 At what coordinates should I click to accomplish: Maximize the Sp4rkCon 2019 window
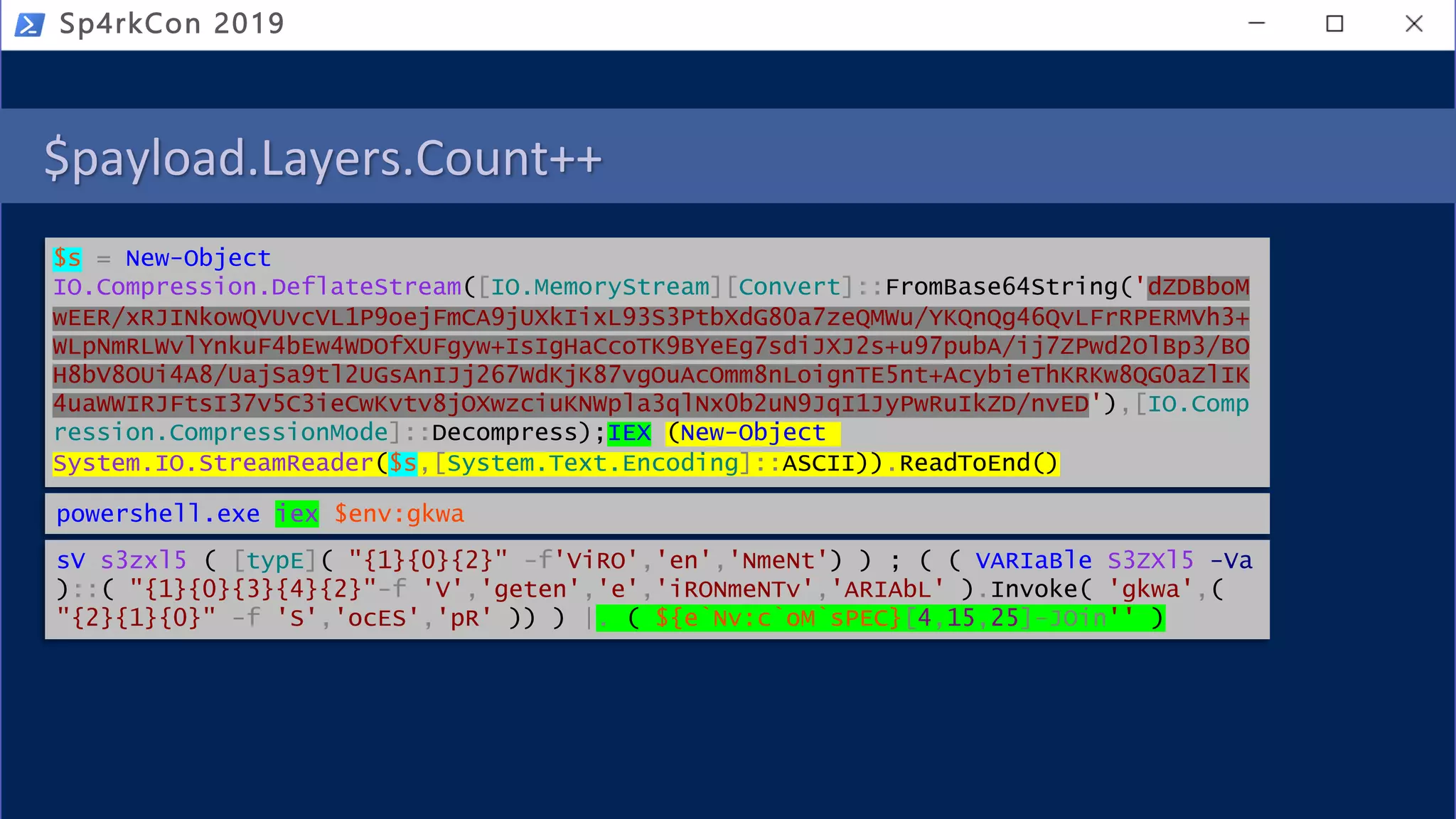point(1334,24)
